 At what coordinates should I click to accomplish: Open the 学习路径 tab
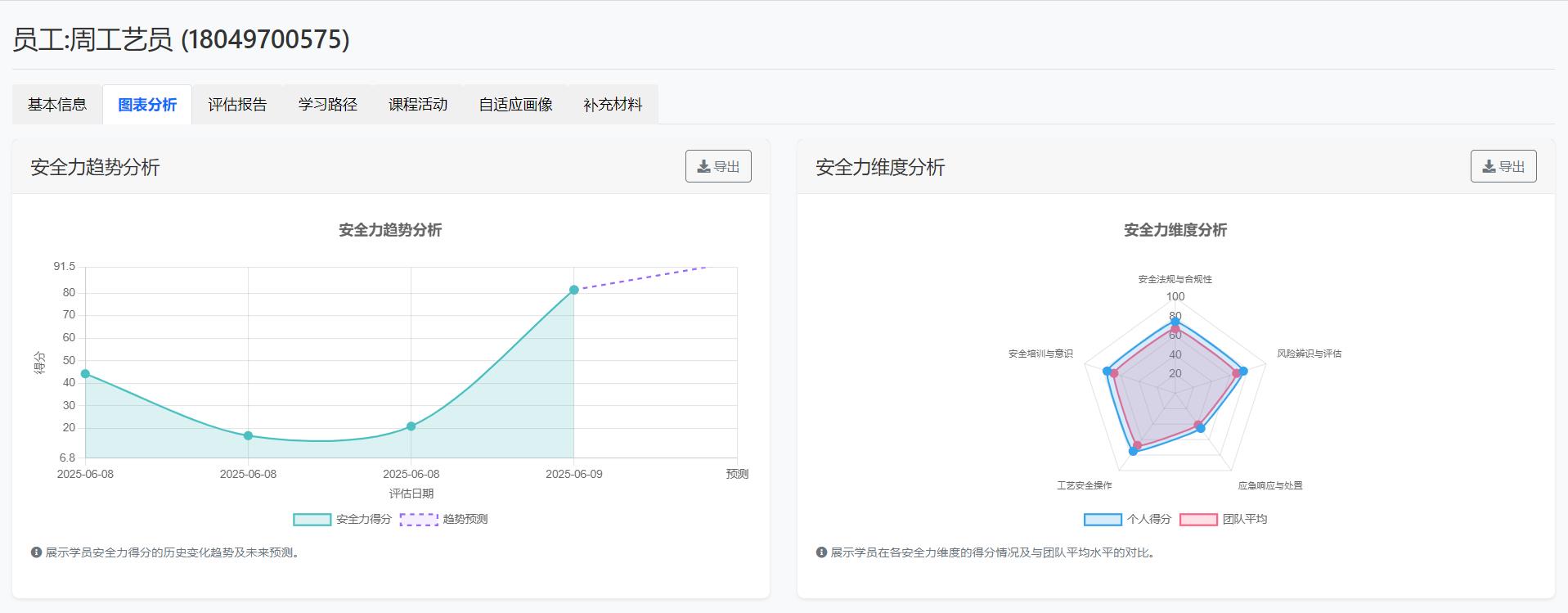tap(328, 105)
